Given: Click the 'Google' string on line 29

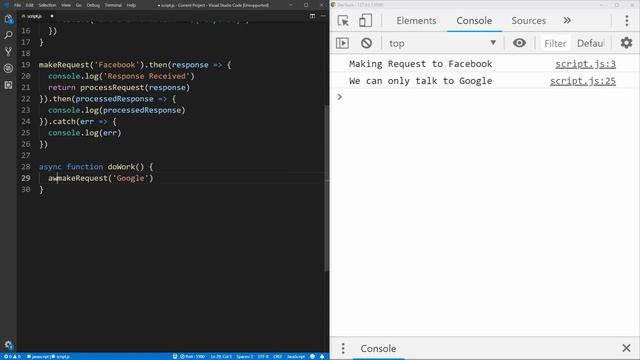Looking at the screenshot, I should 131,178.
